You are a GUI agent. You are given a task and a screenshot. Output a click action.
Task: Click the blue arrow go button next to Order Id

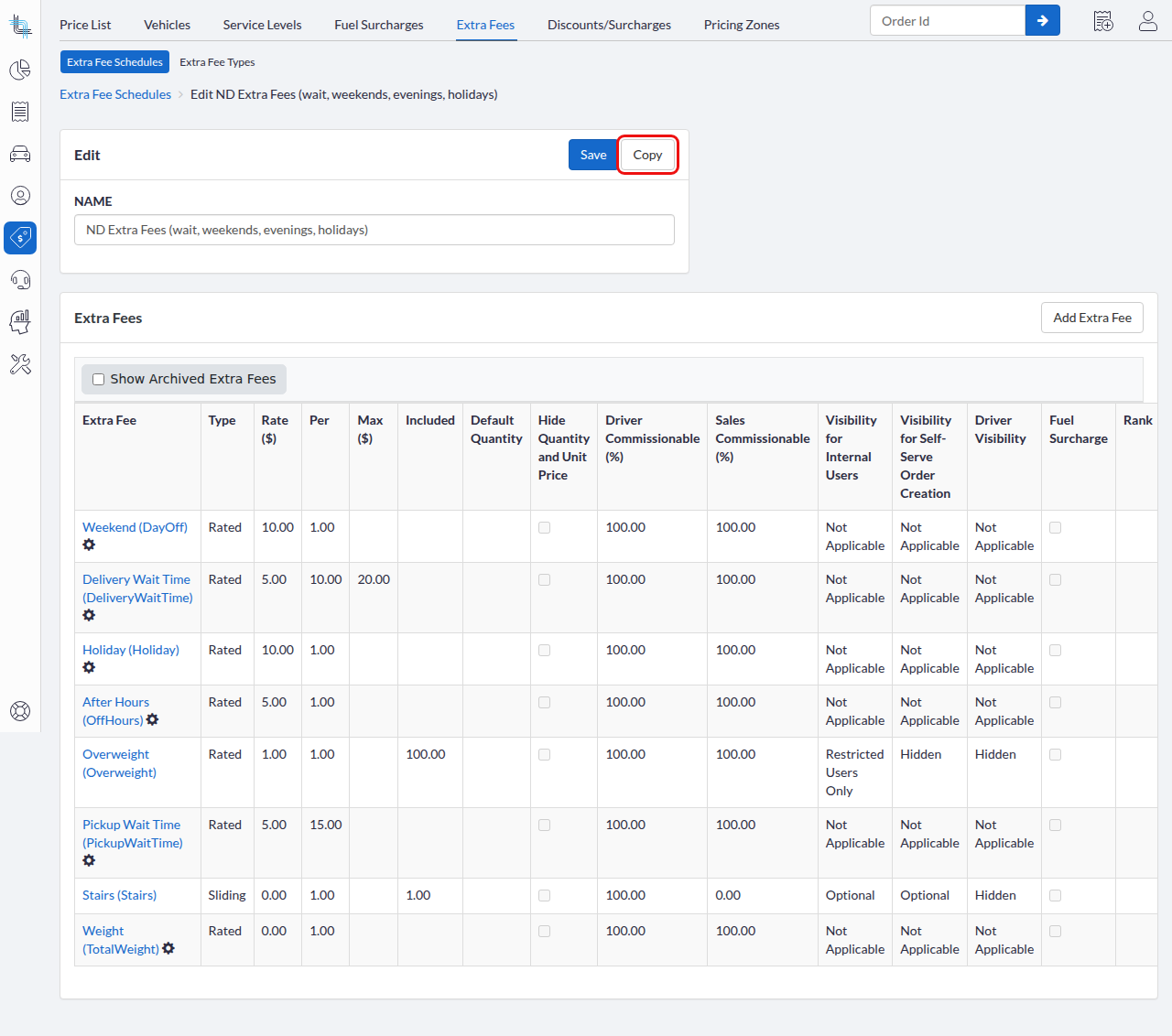pos(1043,20)
